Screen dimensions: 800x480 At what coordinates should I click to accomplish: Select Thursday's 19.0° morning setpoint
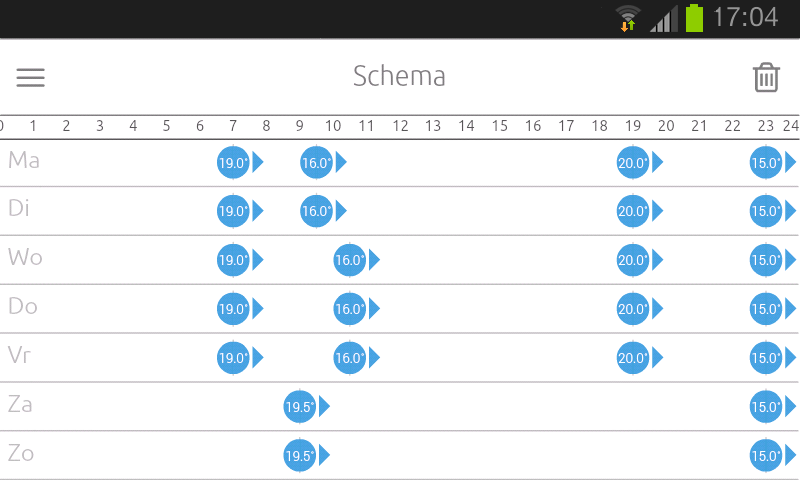(233, 309)
